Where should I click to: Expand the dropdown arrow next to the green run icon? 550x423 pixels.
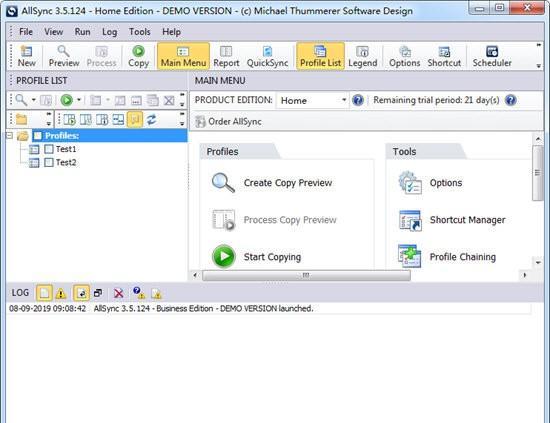pyautogui.click(x=79, y=100)
